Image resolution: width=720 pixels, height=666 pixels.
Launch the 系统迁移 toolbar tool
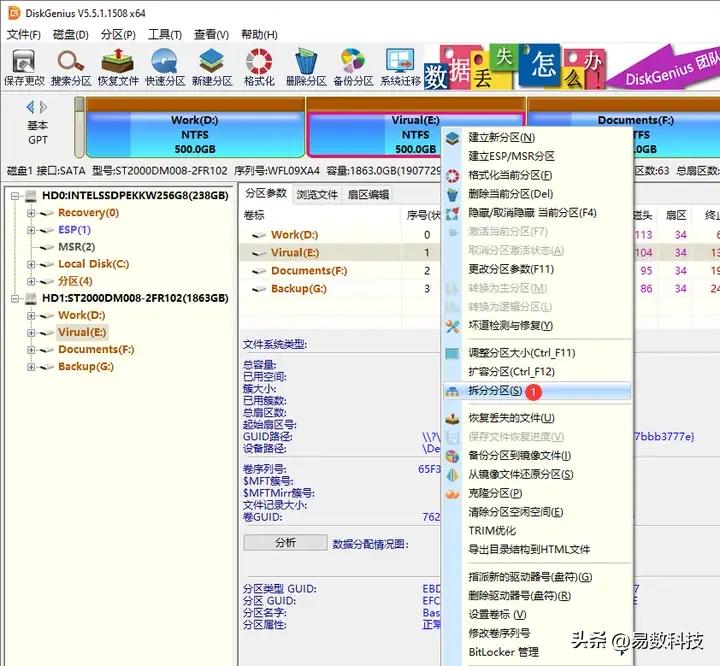point(400,61)
